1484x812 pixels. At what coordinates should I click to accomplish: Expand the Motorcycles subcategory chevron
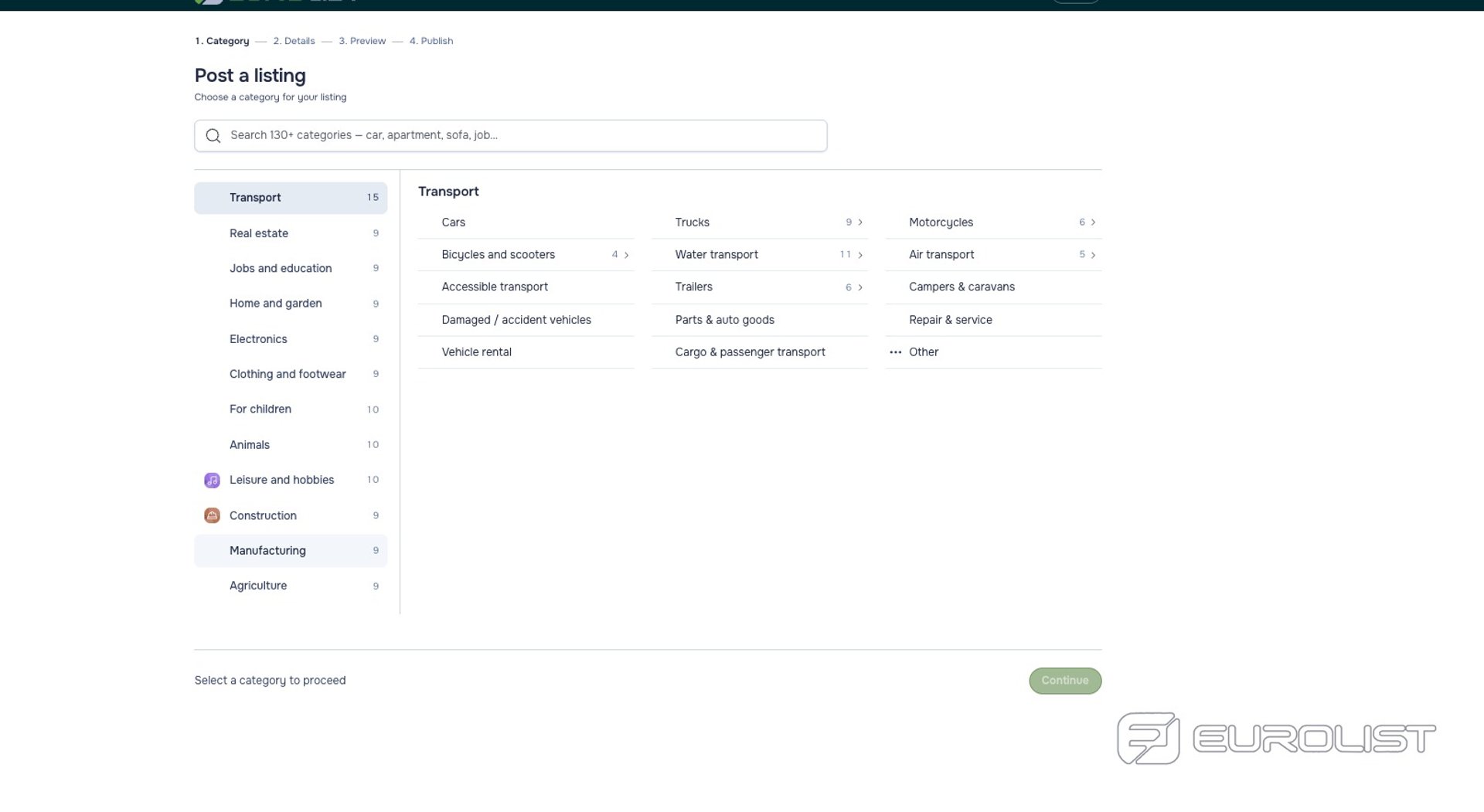(x=1093, y=223)
